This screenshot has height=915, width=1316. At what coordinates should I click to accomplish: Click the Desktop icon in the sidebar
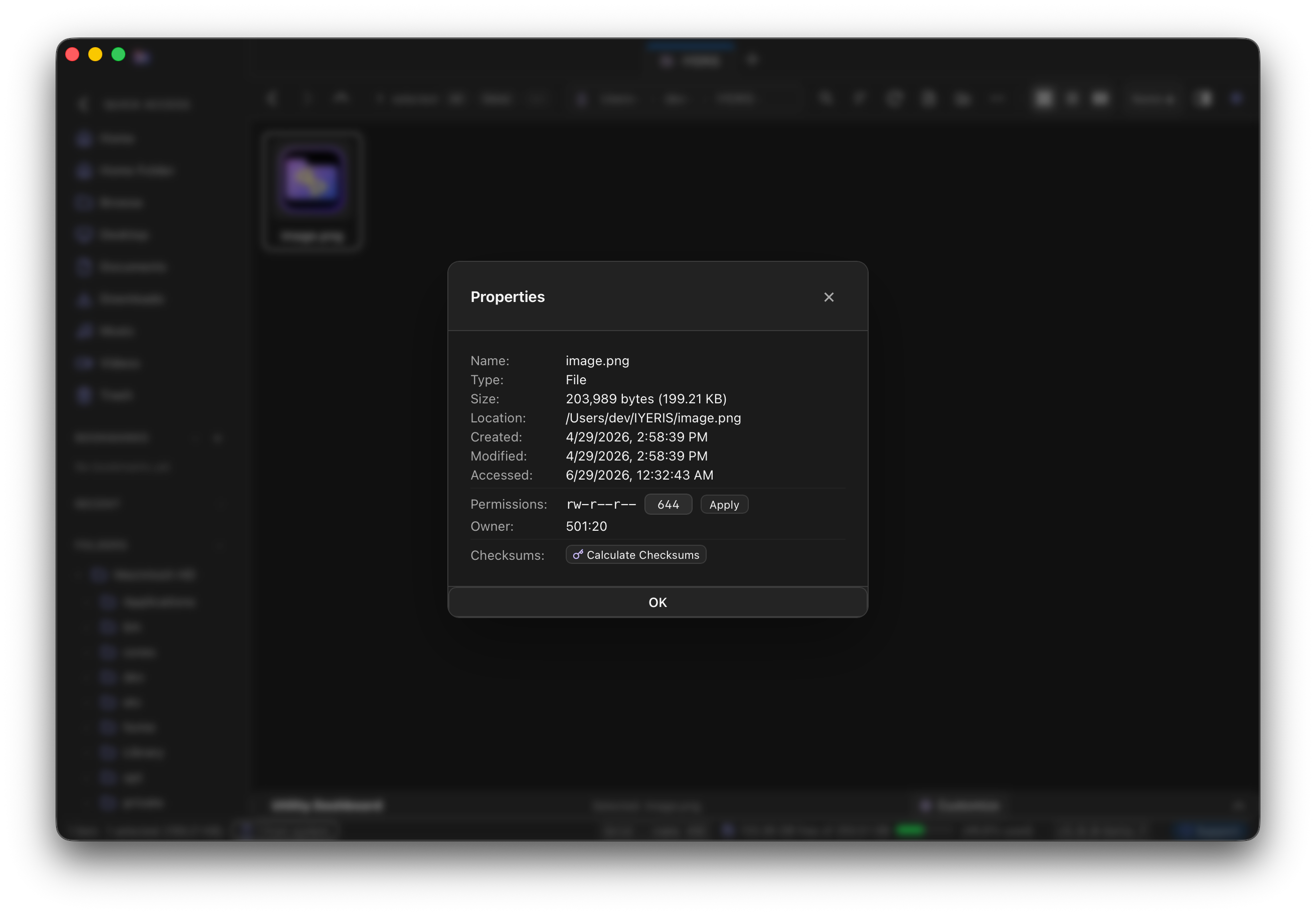(84, 234)
